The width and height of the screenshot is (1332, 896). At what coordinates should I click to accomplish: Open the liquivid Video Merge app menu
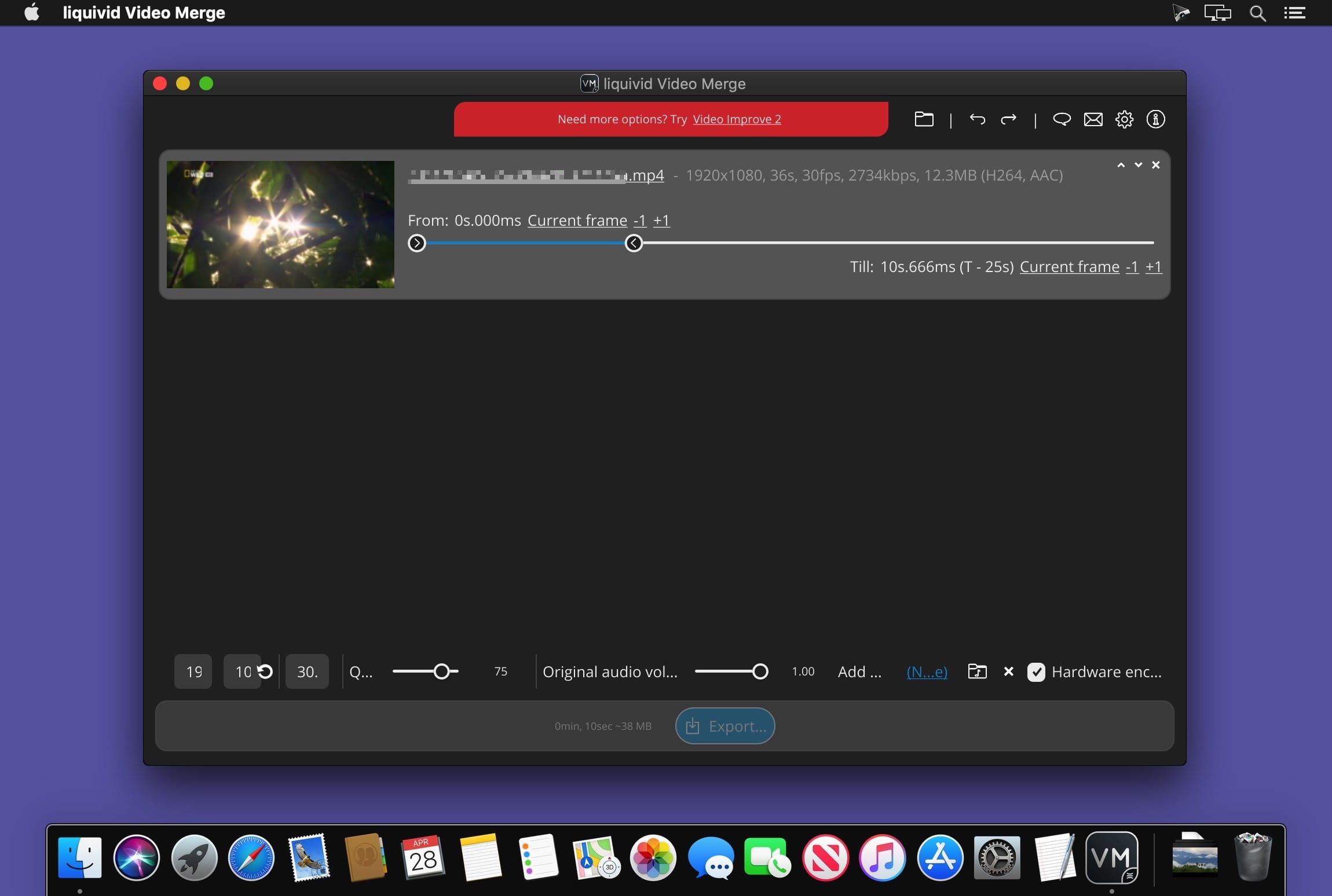144,13
